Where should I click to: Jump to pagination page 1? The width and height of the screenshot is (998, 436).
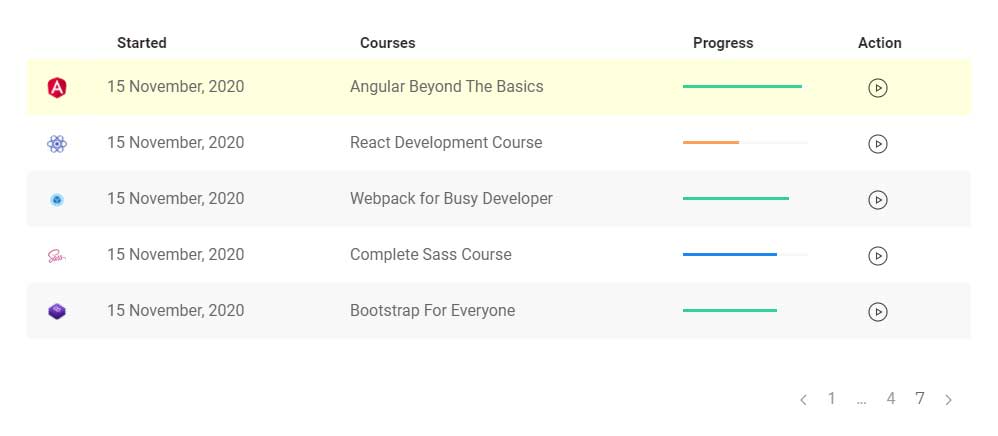click(831, 398)
